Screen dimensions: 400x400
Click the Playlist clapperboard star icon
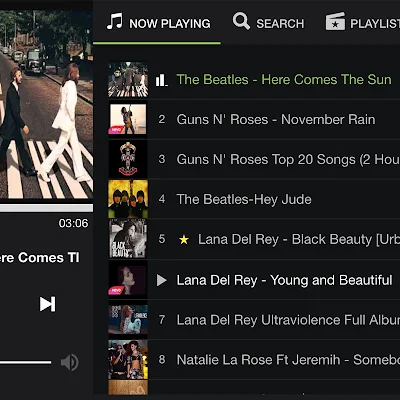335,22
